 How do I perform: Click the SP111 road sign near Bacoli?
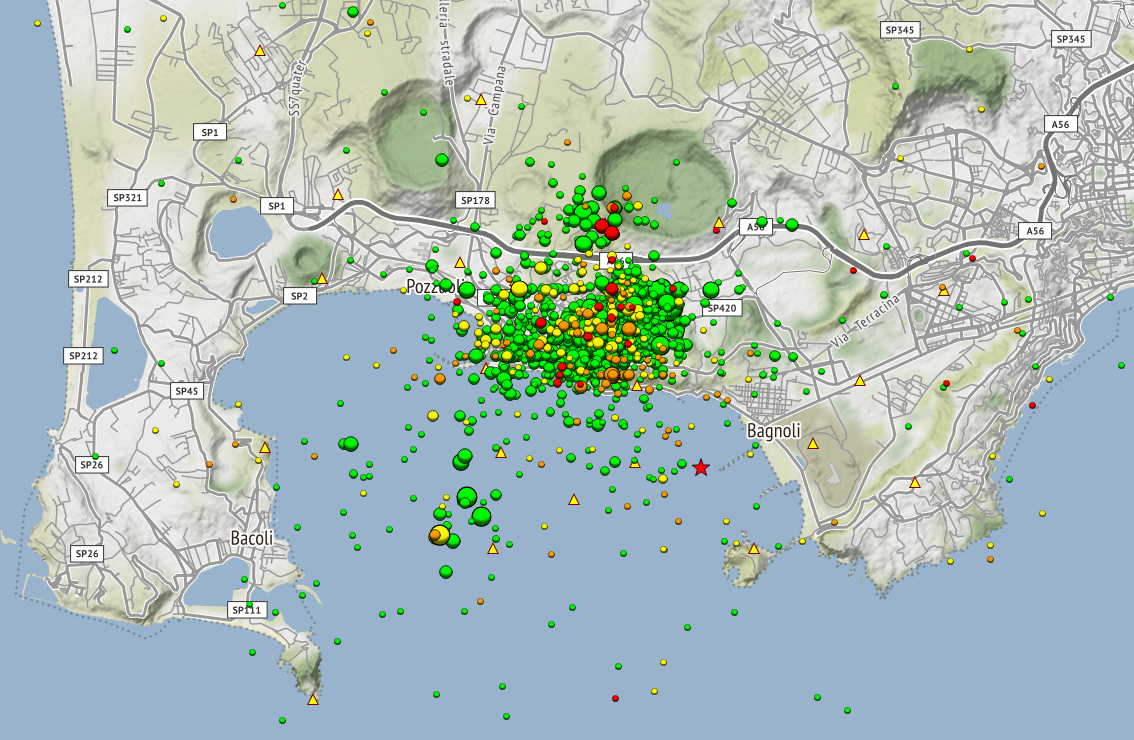tap(247, 610)
